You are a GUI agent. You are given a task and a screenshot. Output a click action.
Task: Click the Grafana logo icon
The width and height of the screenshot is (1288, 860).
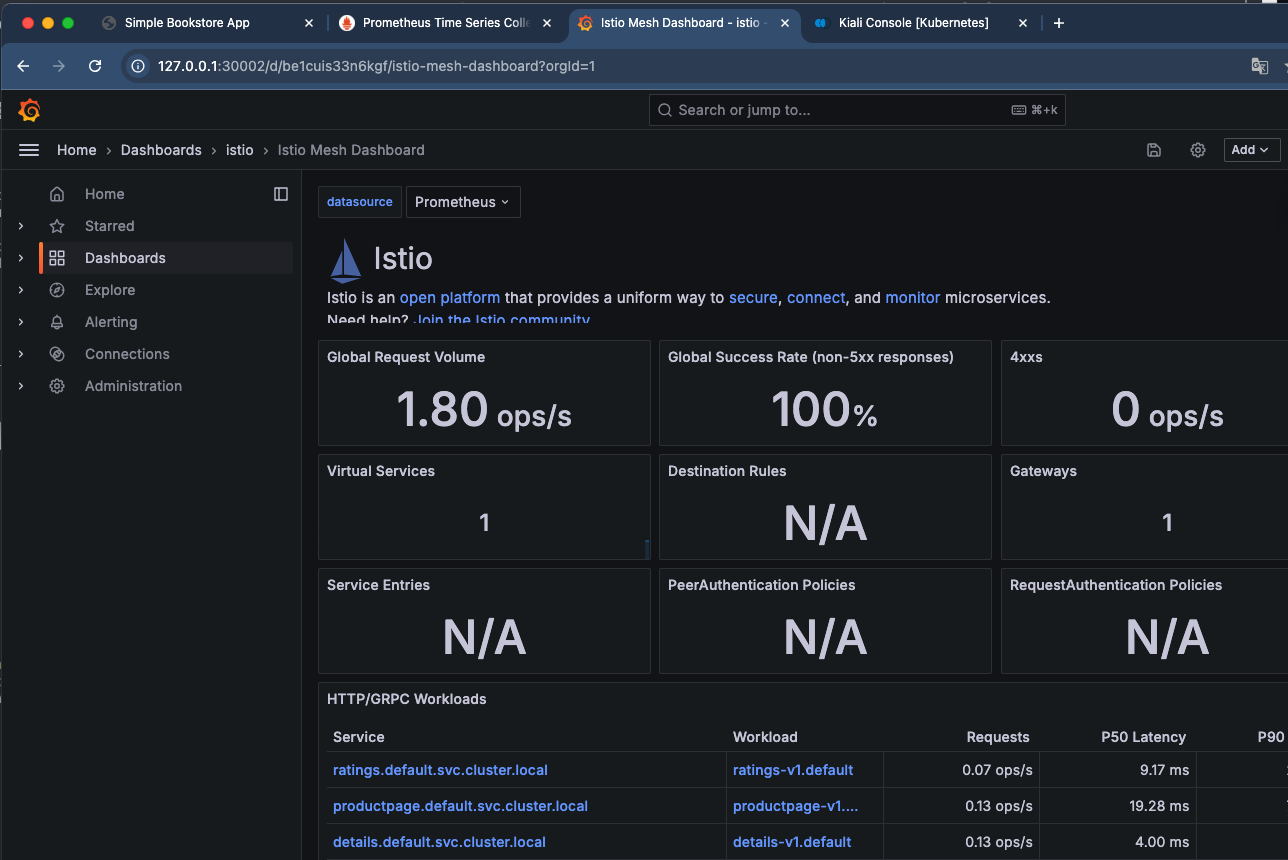pos(30,110)
